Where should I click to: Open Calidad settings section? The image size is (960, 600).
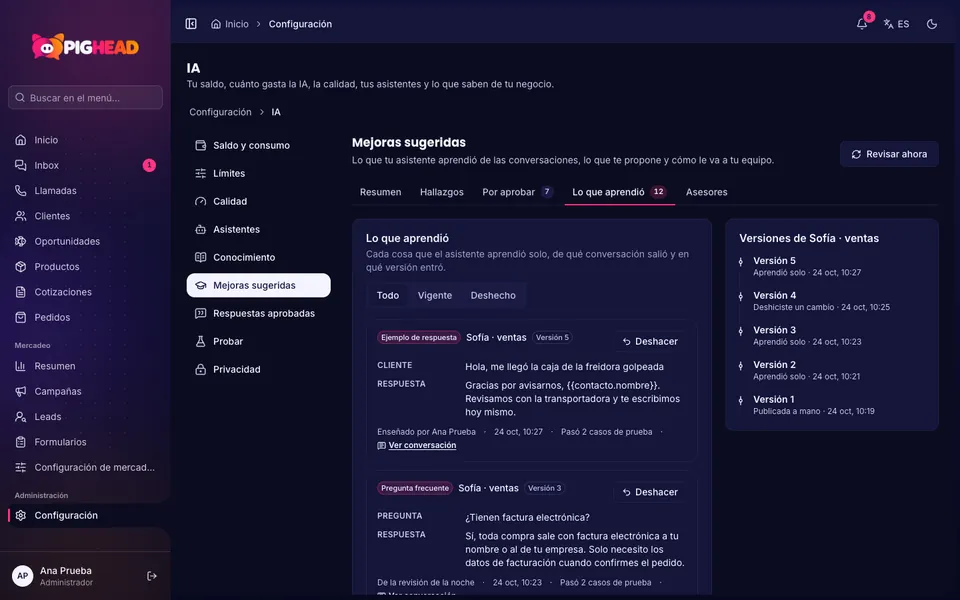tap(258, 201)
